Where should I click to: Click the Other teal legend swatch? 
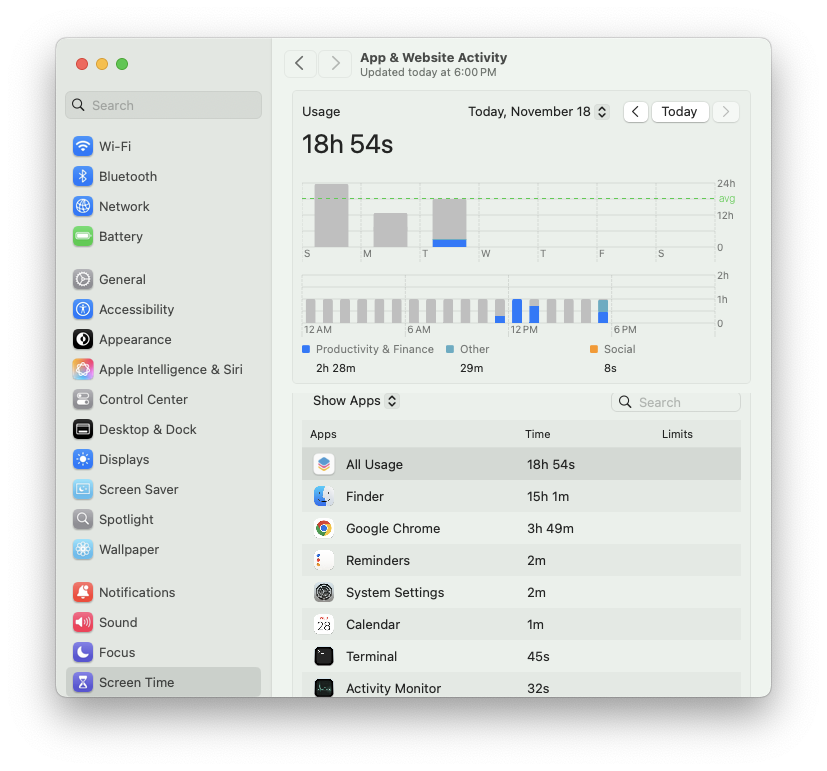point(450,349)
